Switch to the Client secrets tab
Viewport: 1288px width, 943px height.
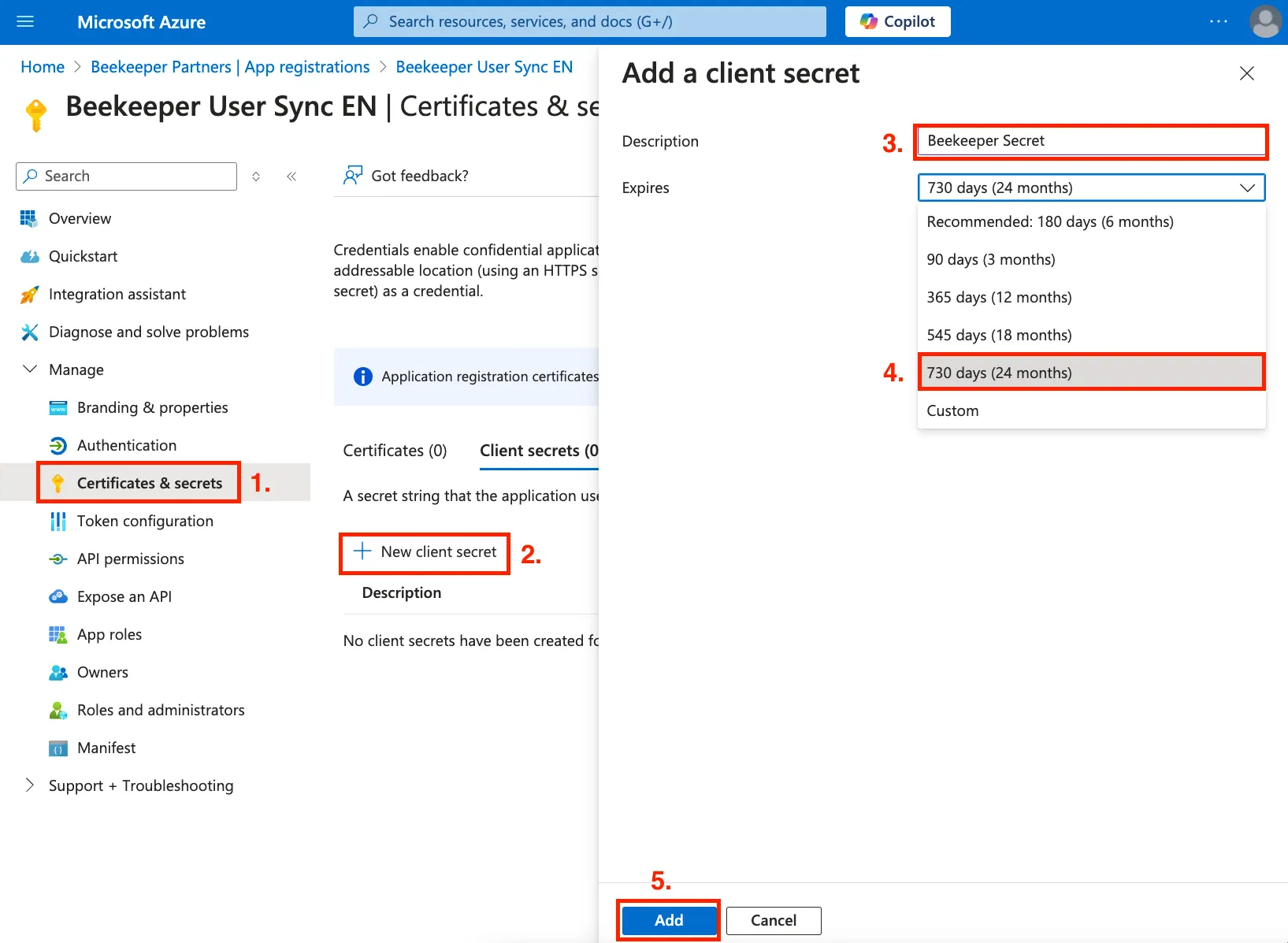pos(539,451)
